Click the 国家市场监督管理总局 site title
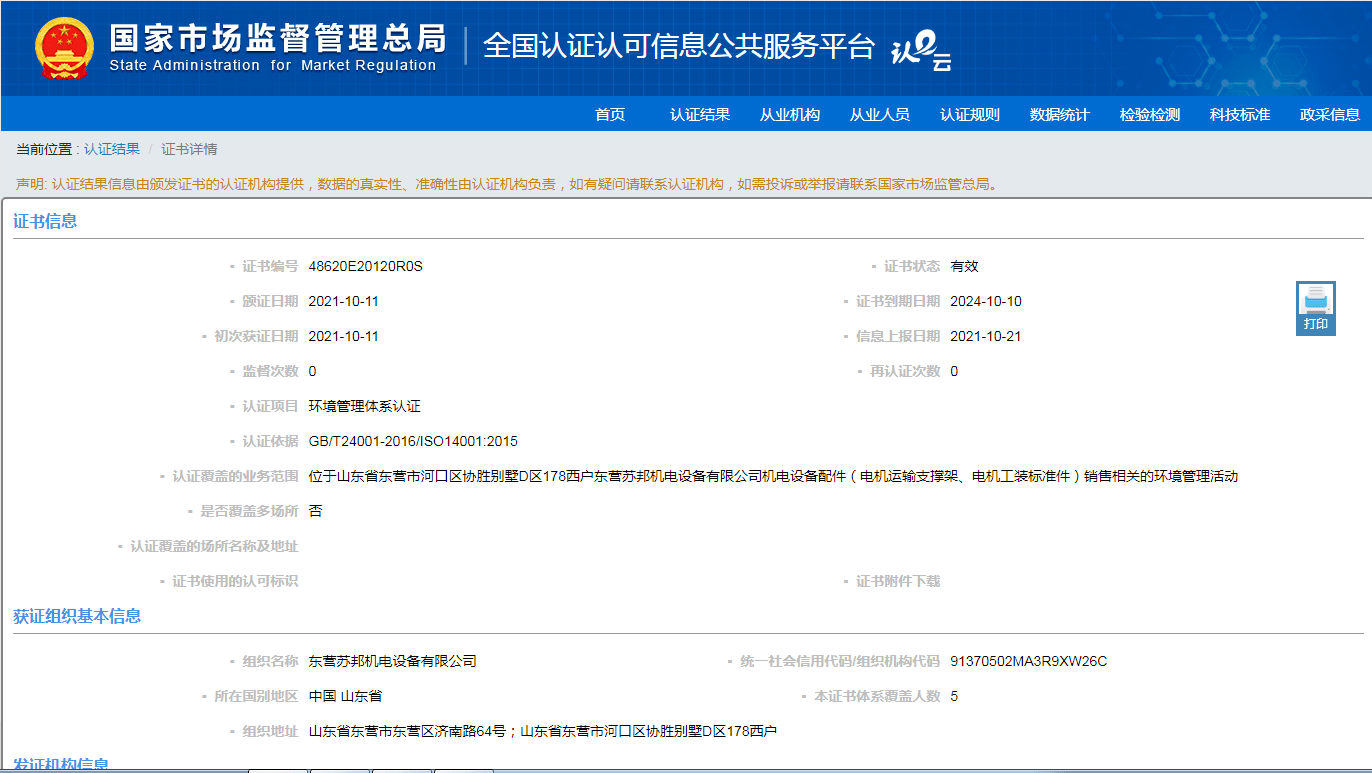Screen dimensions: 1372x773 pos(277,38)
